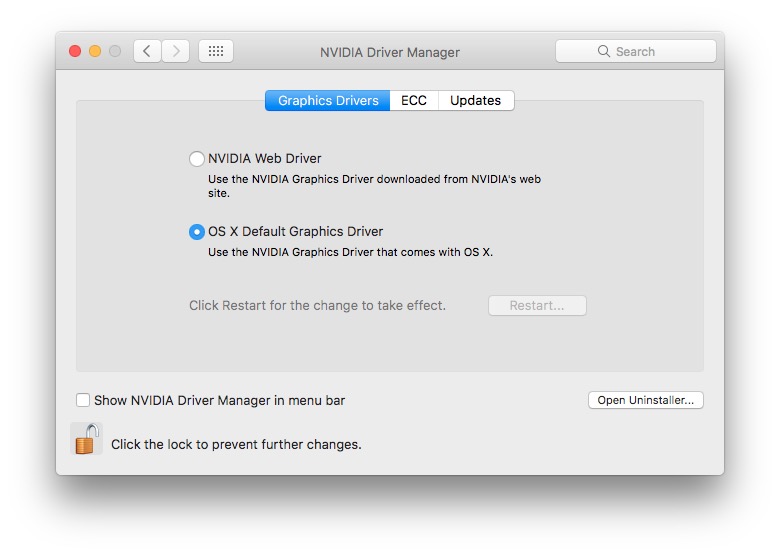Viewport: 780px width, 555px height.
Task: Click the NVIDIA Driver Manager window title
Action: (390, 52)
